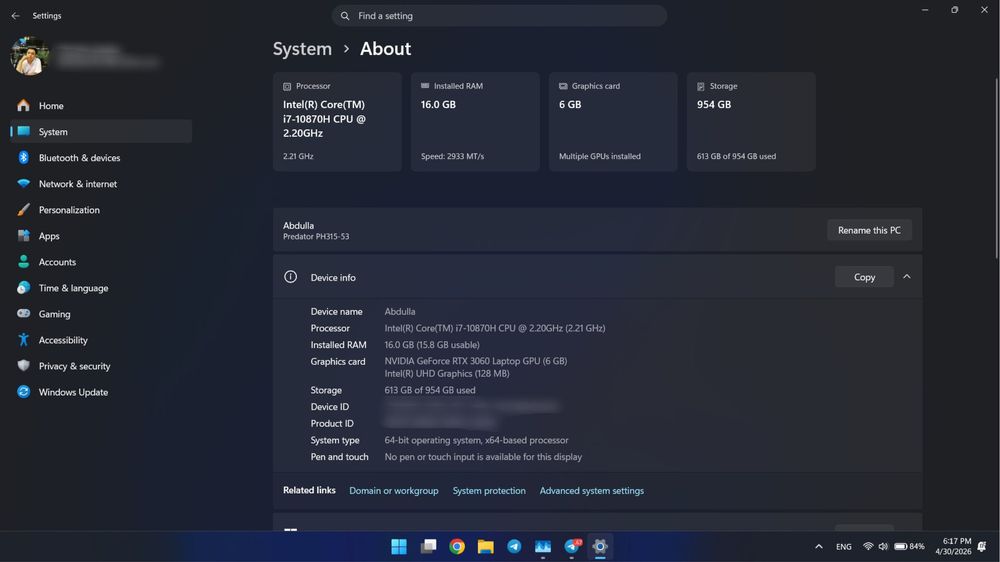1000x562 pixels.
Task: Open Privacy & security settings
Action: (x=101, y=366)
